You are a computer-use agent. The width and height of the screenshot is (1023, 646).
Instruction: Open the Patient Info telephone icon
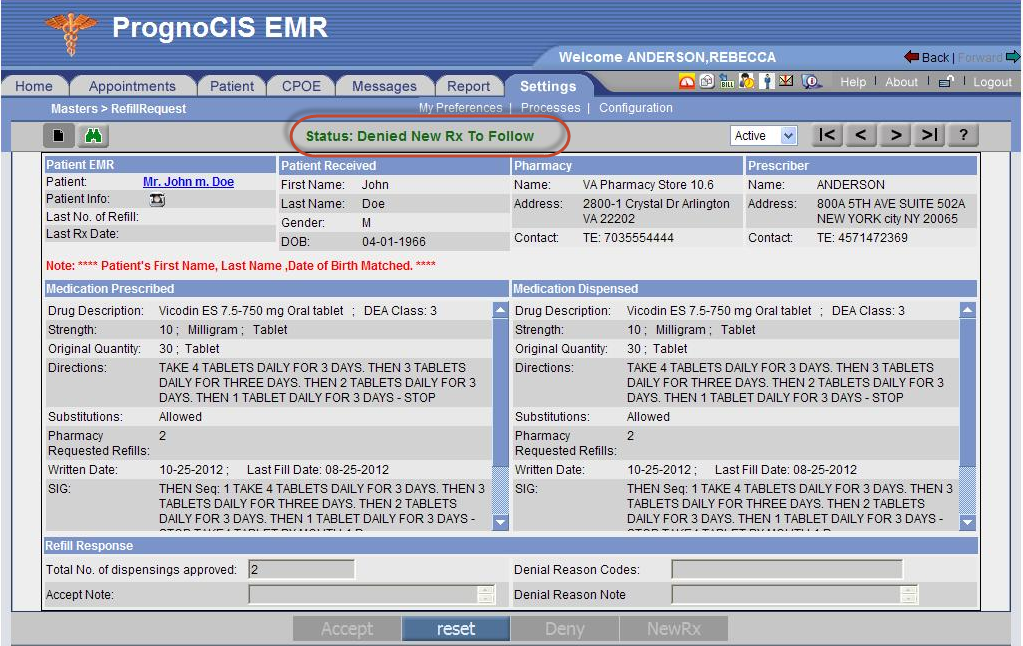157,200
